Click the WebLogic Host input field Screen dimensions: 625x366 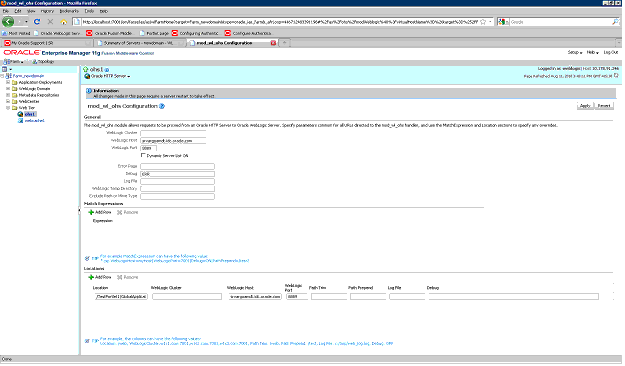tap(173, 140)
